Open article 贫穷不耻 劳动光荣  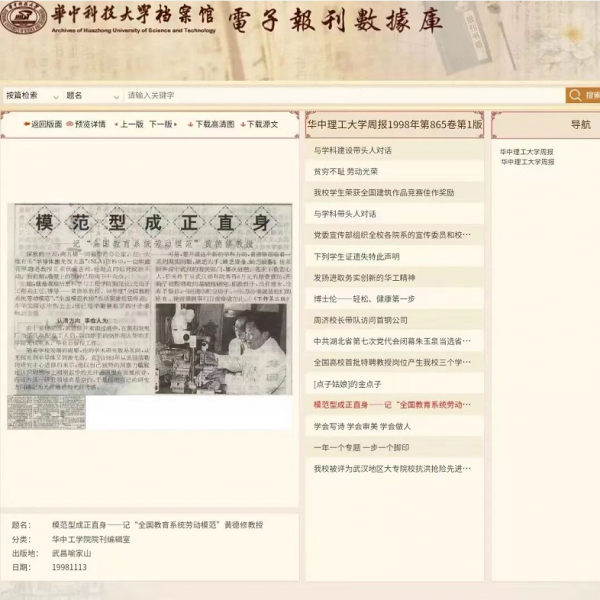click(x=346, y=171)
